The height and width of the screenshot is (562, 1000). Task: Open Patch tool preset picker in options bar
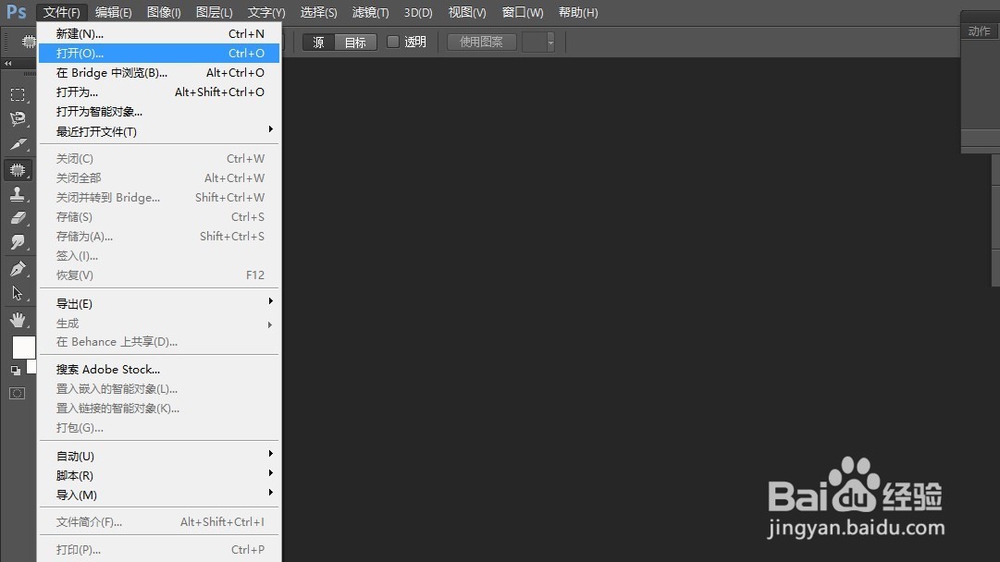click(x=29, y=42)
